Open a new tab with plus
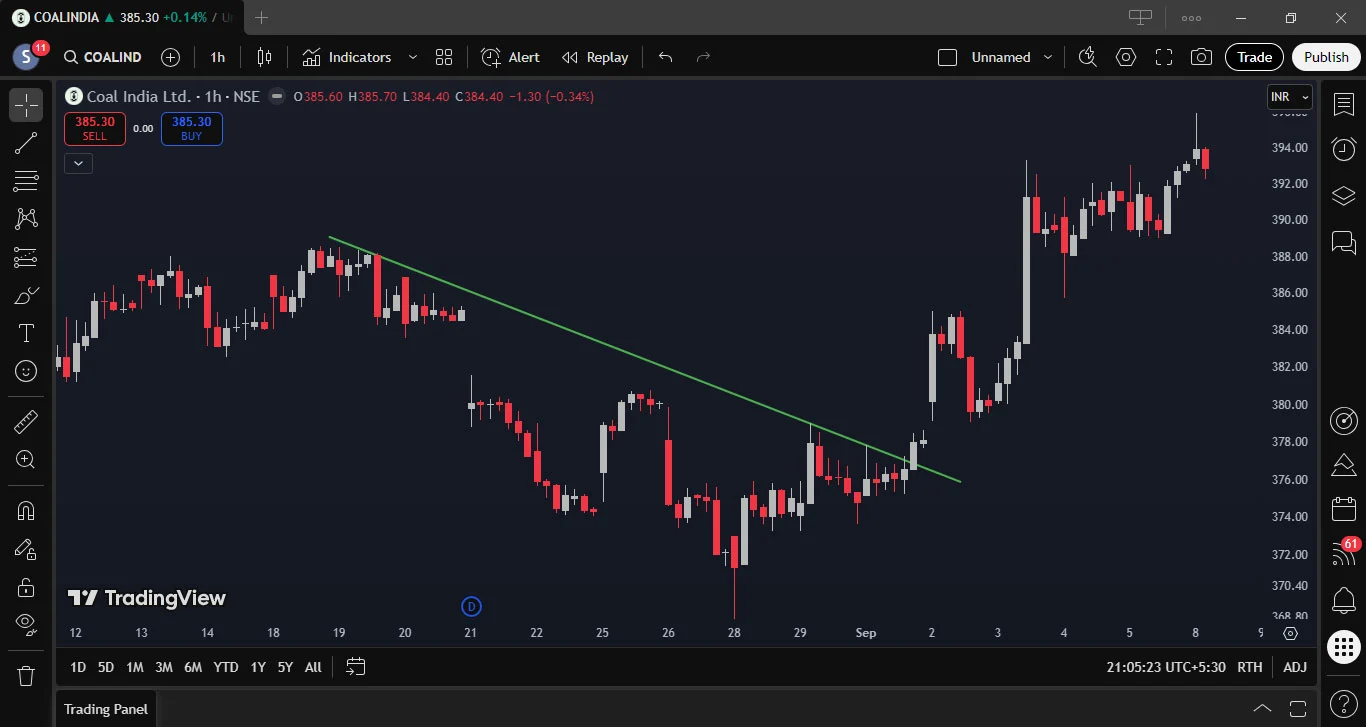Viewport: 1366px width, 727px height. [x=261, y=17]
